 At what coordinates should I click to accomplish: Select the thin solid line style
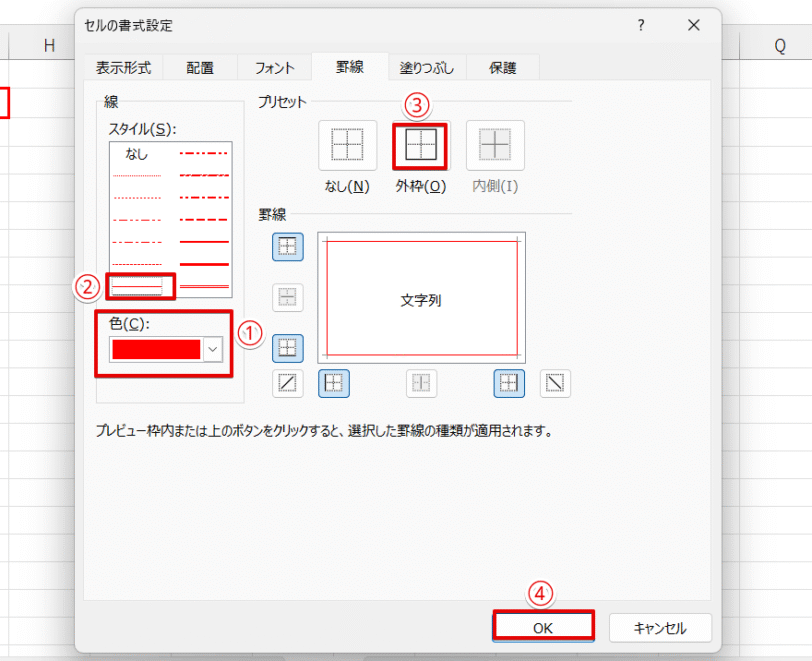tap(140, 286)
